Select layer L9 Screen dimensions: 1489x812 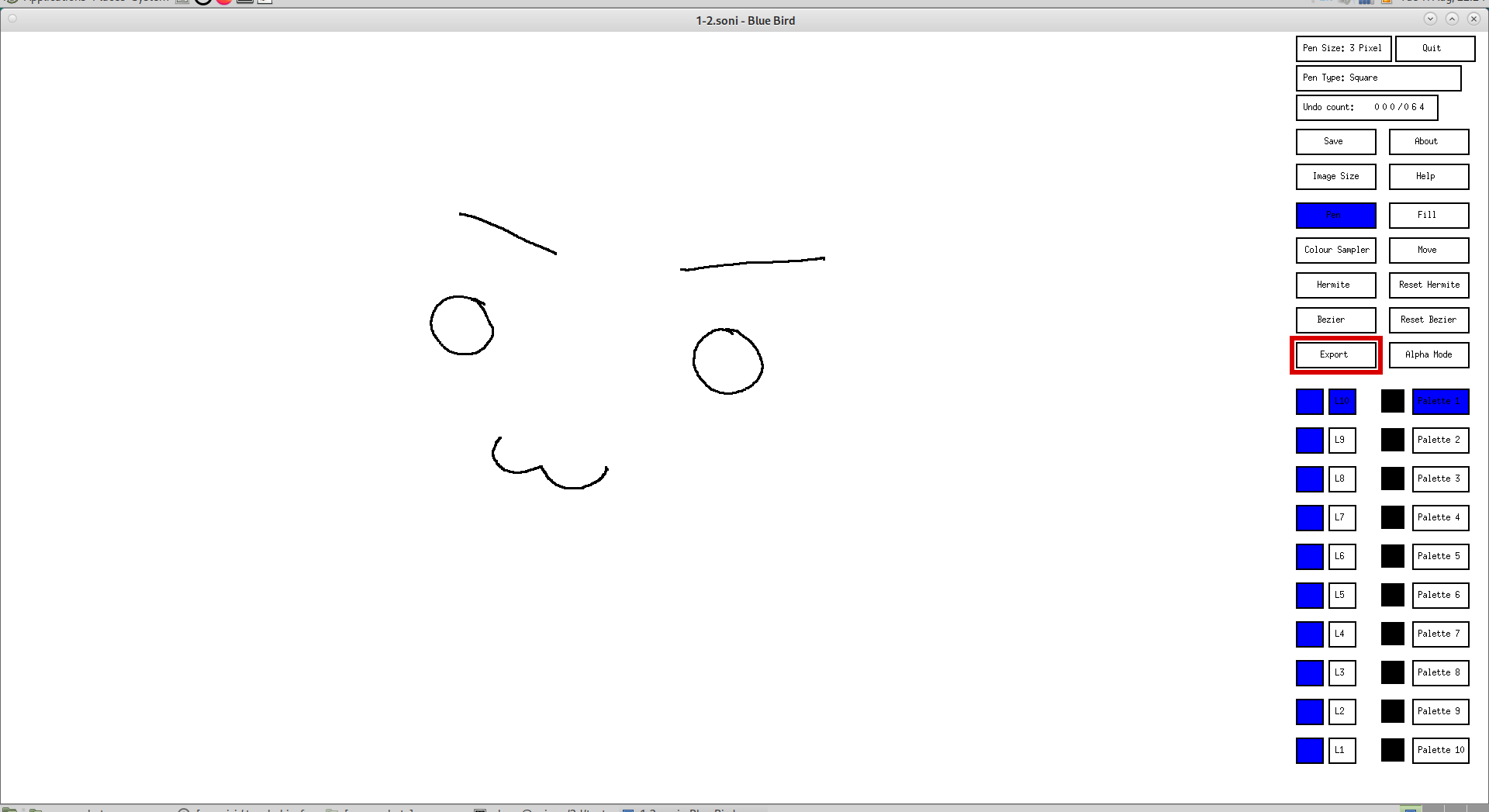1342,440
